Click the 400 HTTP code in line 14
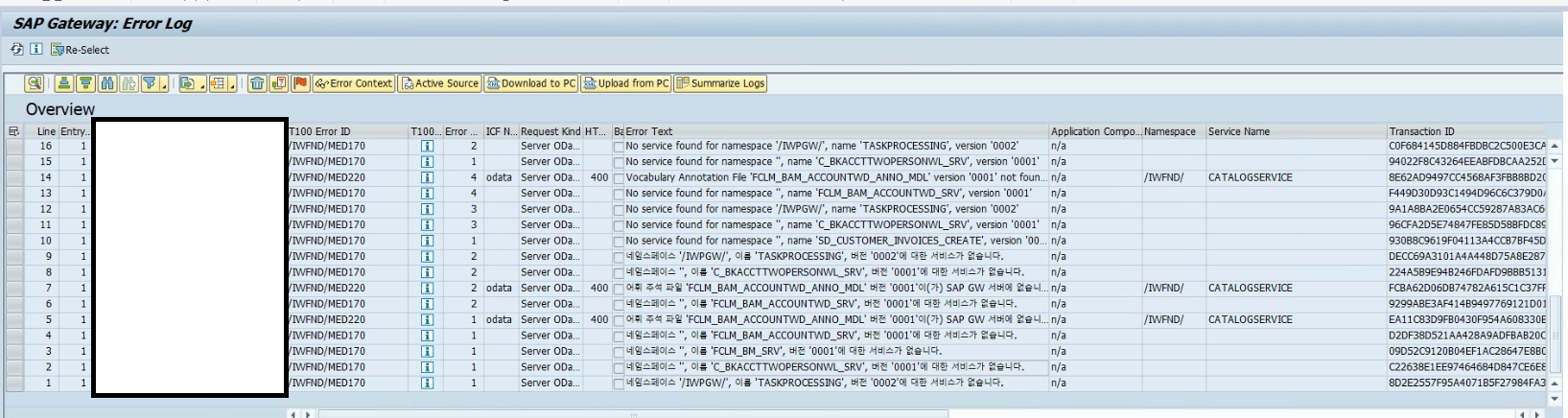1568x418 pixels. [599, 177]
